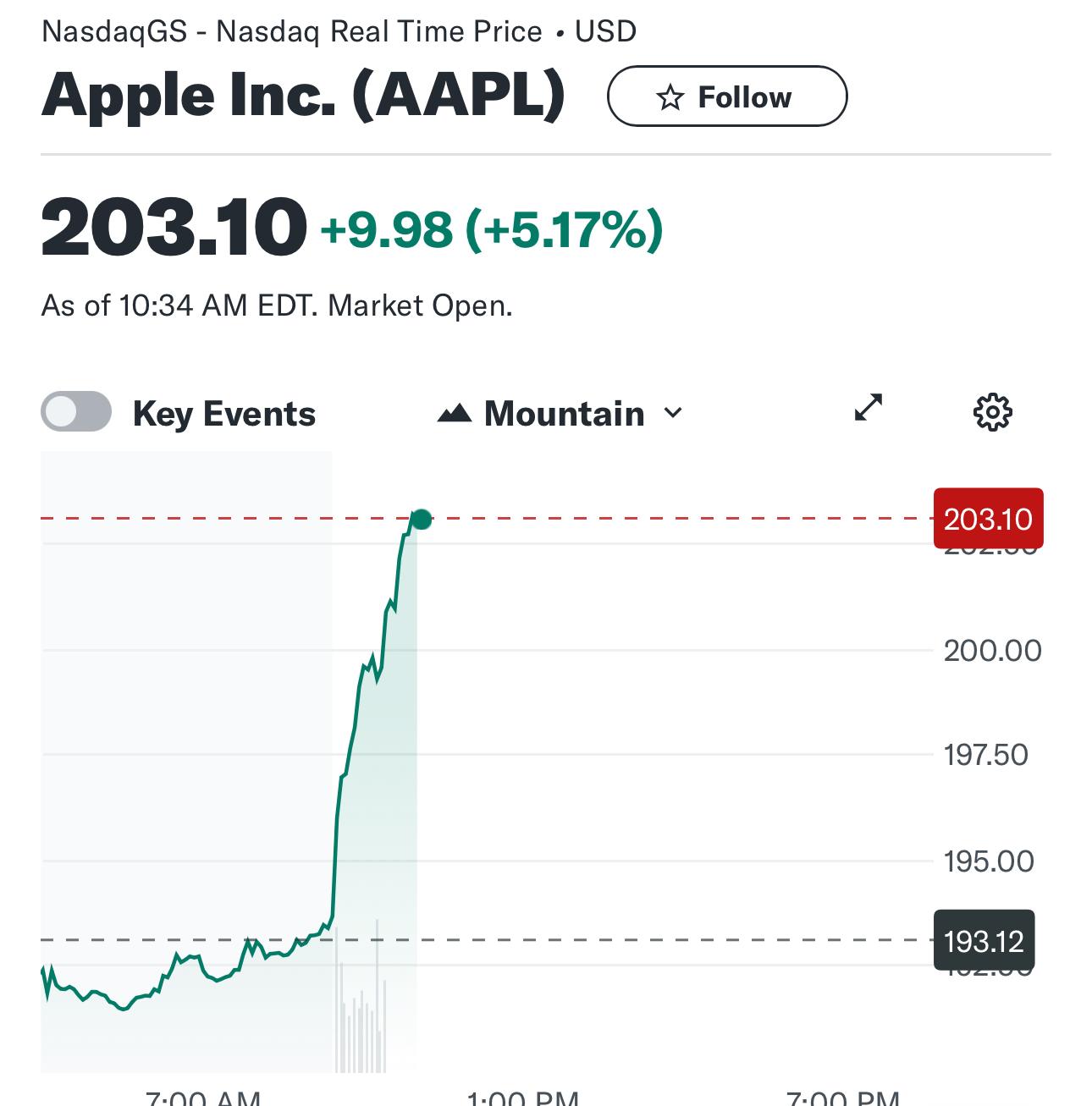Click the large 203.10 price
Viewport: 1092px width, 1106px height.
coord(174,227)
